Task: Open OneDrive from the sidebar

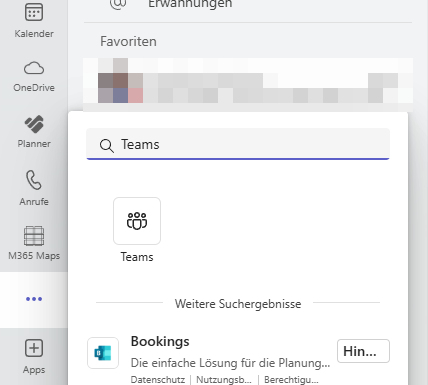Action: coord(34,76)
